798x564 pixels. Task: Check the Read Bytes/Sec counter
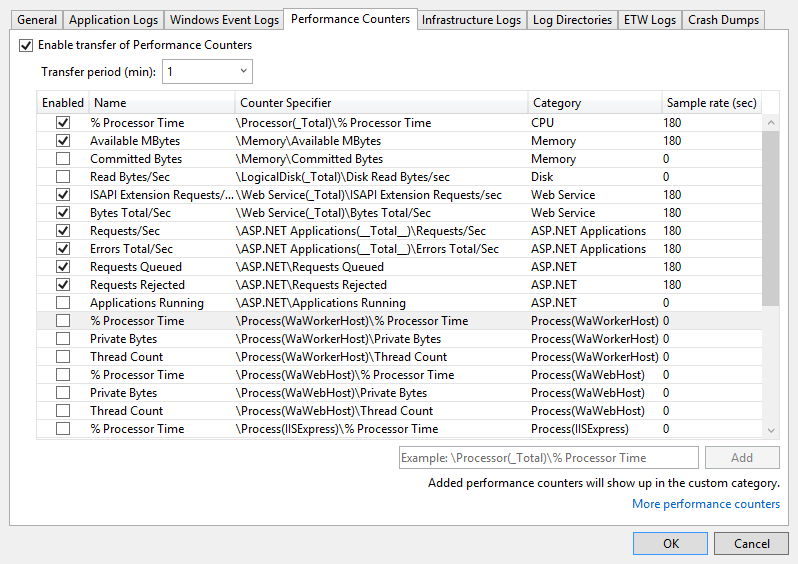[x=63, y=177]
